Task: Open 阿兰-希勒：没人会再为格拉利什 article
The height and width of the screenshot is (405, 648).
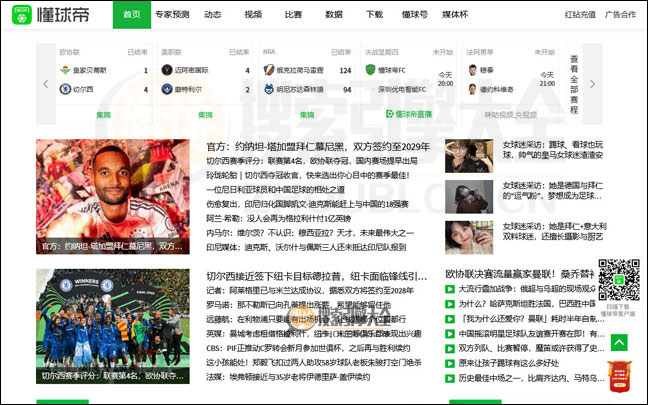Action: [279, 219]
